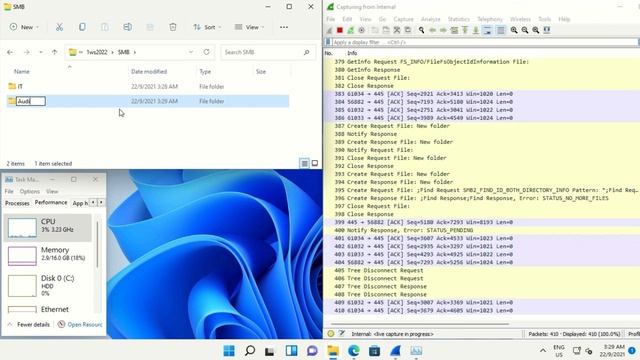Jump to last packet in Wireshark
This screenshot has height=360, width=640.
pos(476,30)
